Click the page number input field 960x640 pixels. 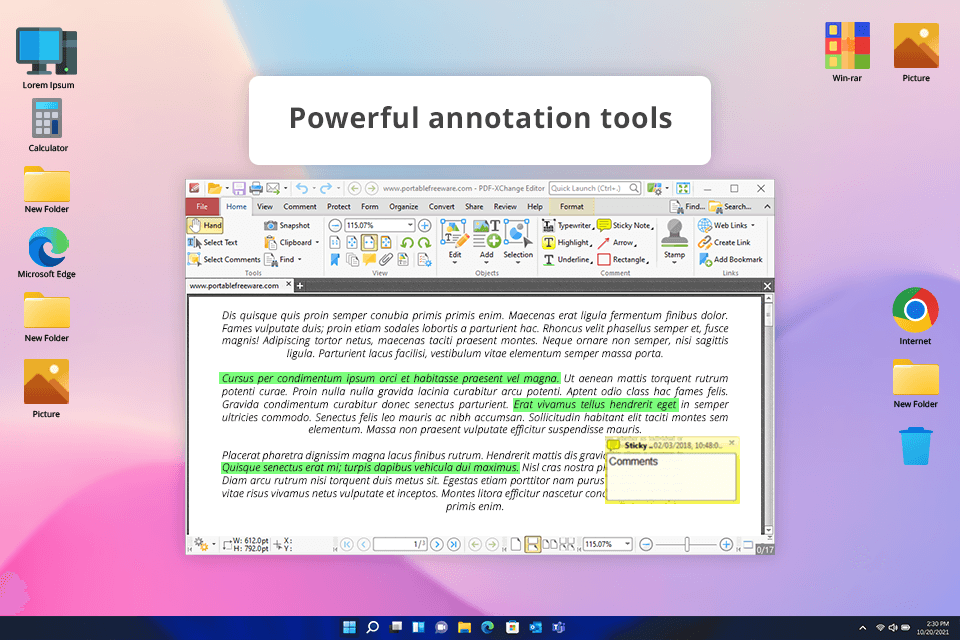400,544
